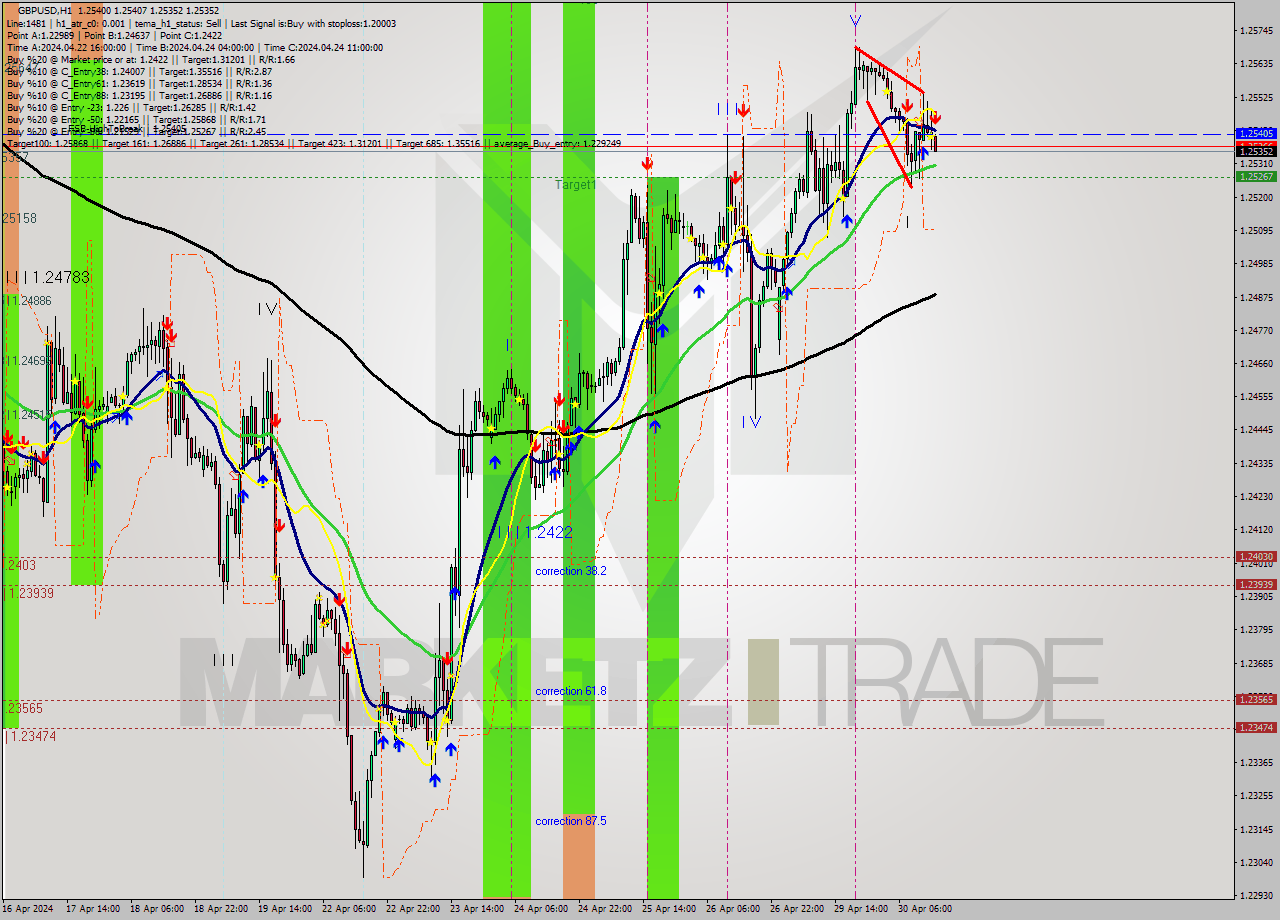The image size is (1280, 920).
Task: Click the '22 Apr 06:00' time axis label
Action: tap(349, 909)
